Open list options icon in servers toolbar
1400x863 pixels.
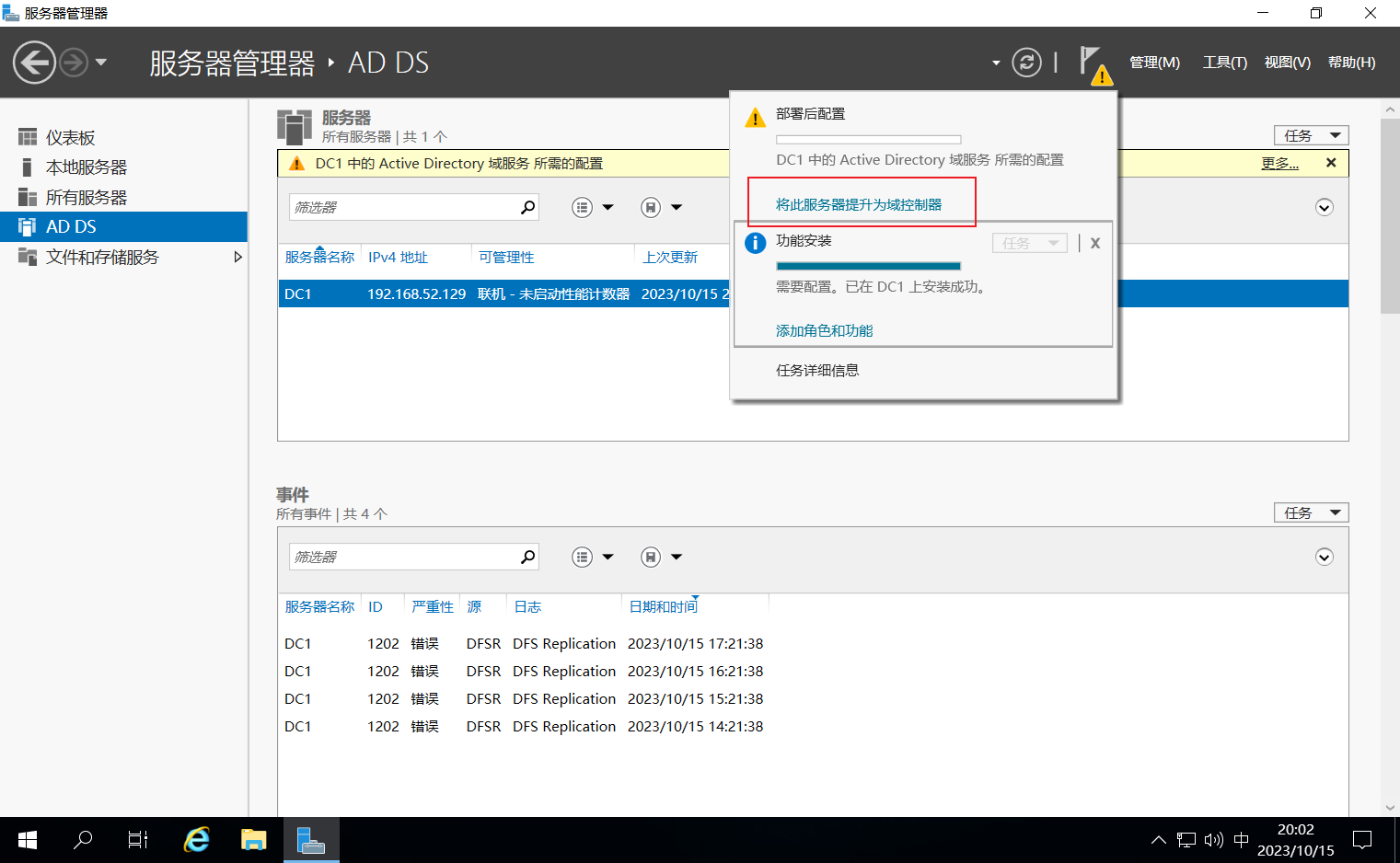[x=582, y=207]
